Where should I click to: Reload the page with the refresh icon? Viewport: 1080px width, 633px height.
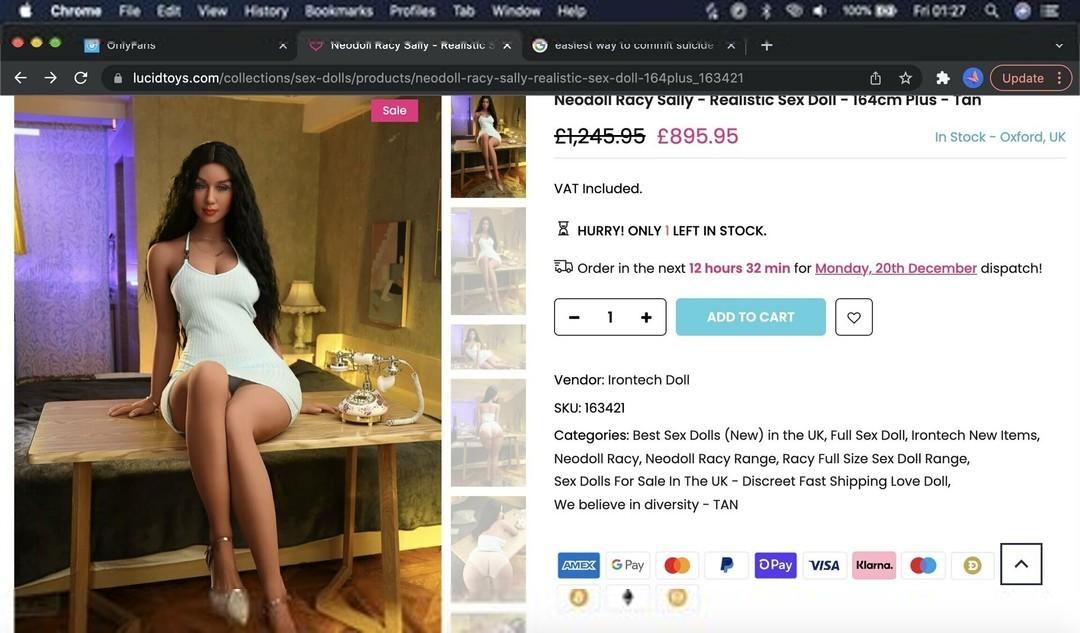point(81,78)
